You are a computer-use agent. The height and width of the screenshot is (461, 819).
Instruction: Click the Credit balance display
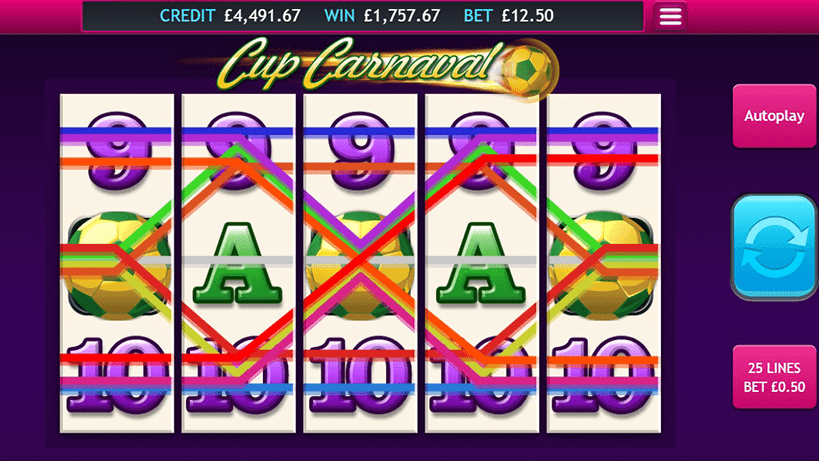click(x=230, y=16)
